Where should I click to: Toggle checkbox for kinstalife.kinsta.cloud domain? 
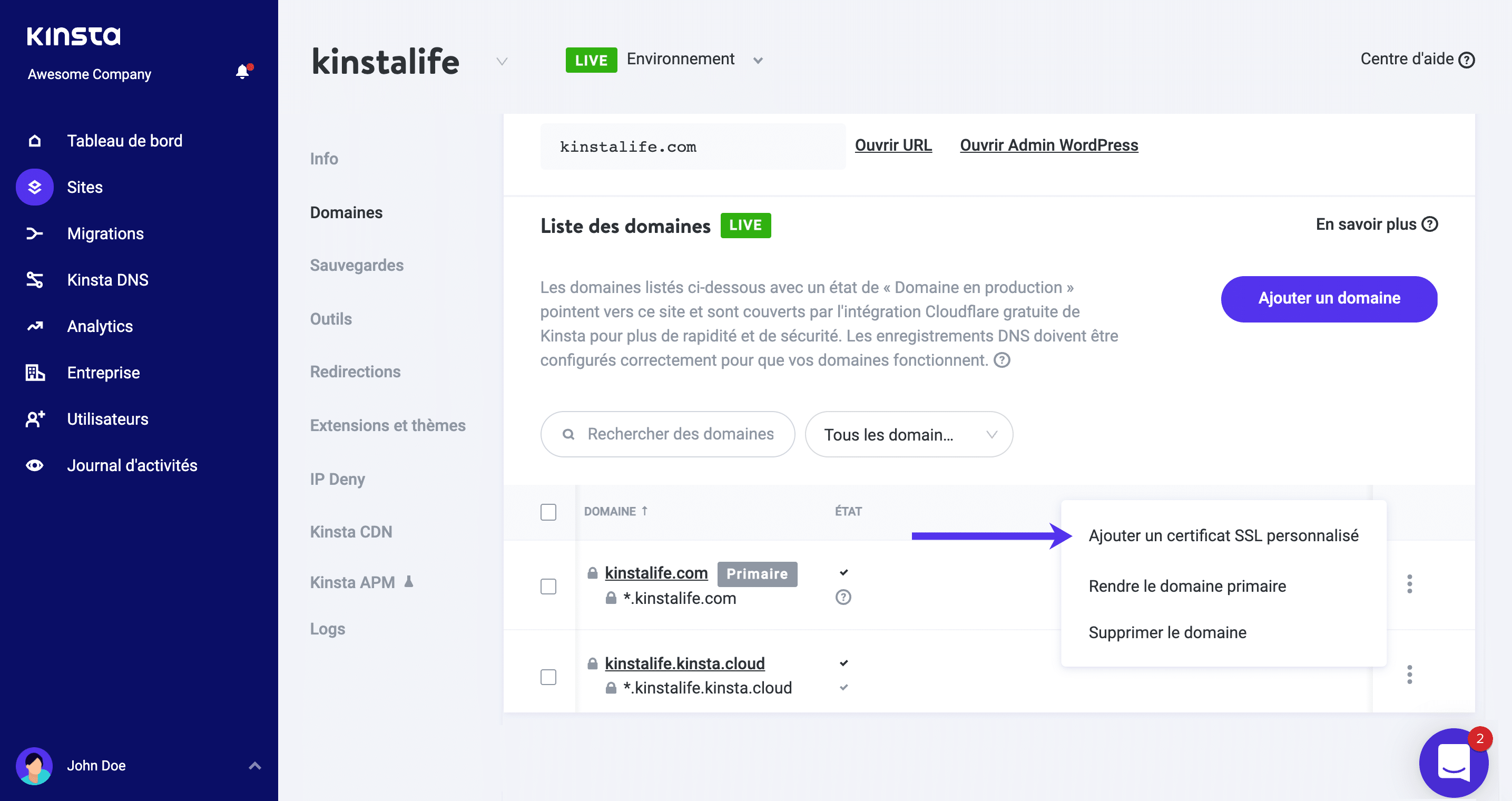pos(549,675)
